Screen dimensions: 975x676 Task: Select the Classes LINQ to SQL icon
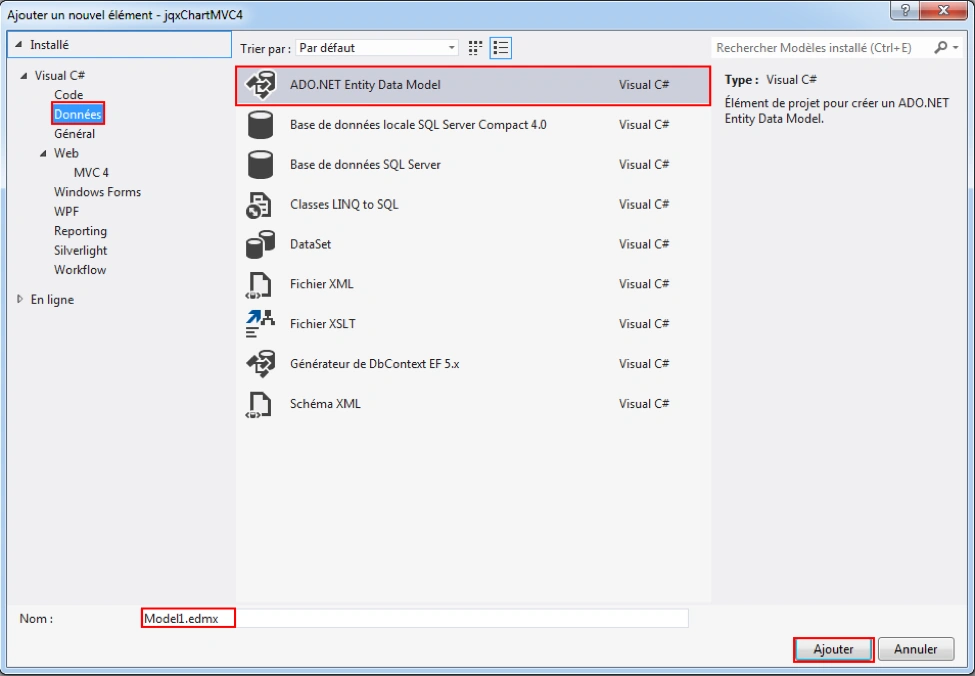pyautogui.click(x=259, y=205)
